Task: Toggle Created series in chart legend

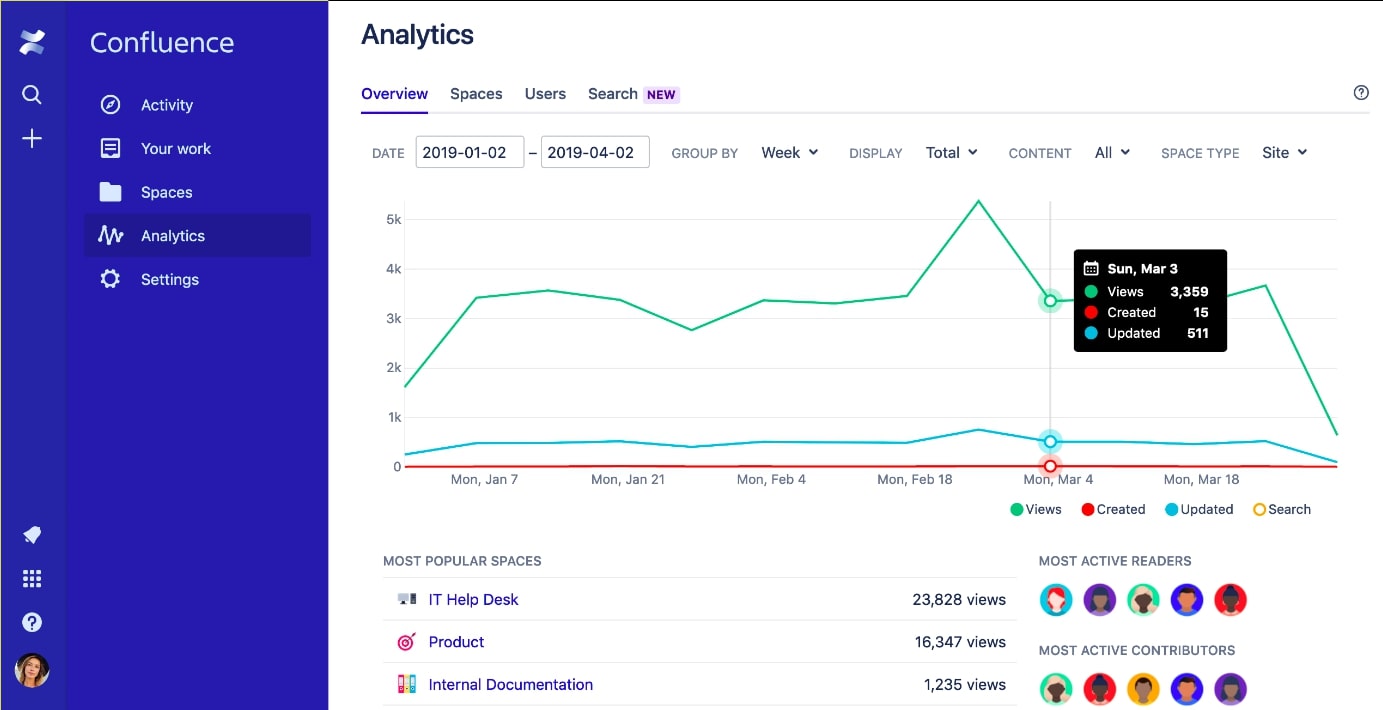Action: tap(1113, 509)
